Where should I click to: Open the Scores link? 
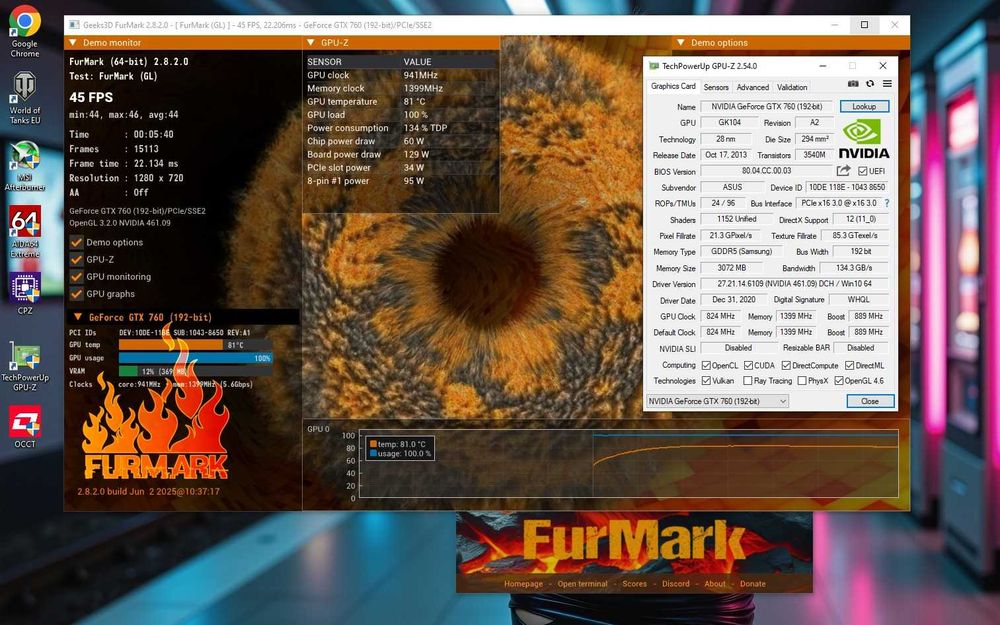(x=635, y=584)
